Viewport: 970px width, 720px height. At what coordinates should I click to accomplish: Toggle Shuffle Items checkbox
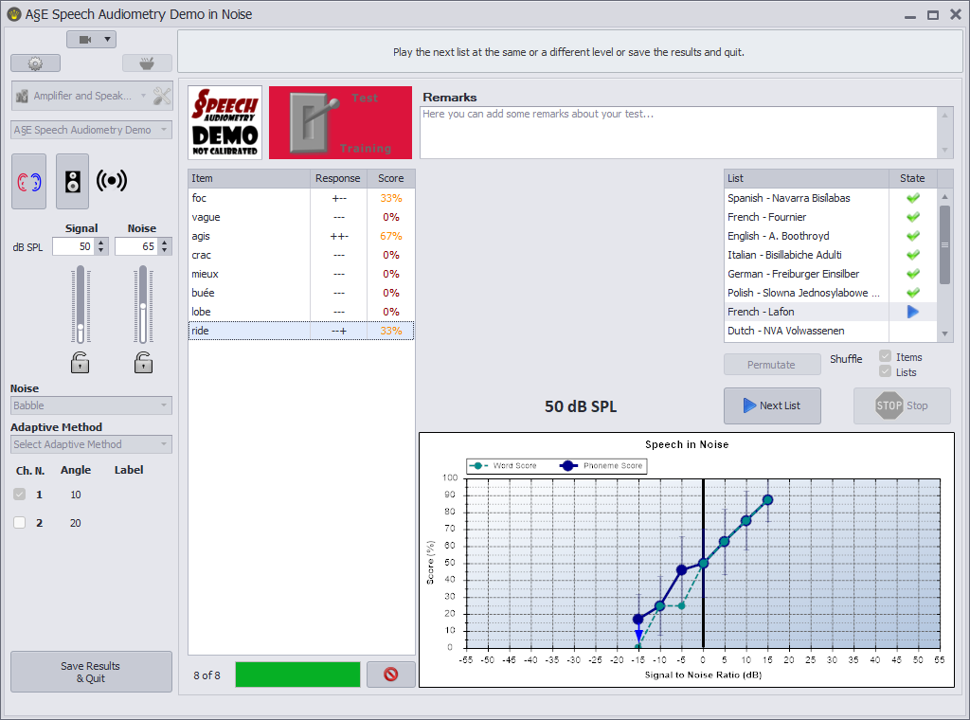[x=885, y=356]
